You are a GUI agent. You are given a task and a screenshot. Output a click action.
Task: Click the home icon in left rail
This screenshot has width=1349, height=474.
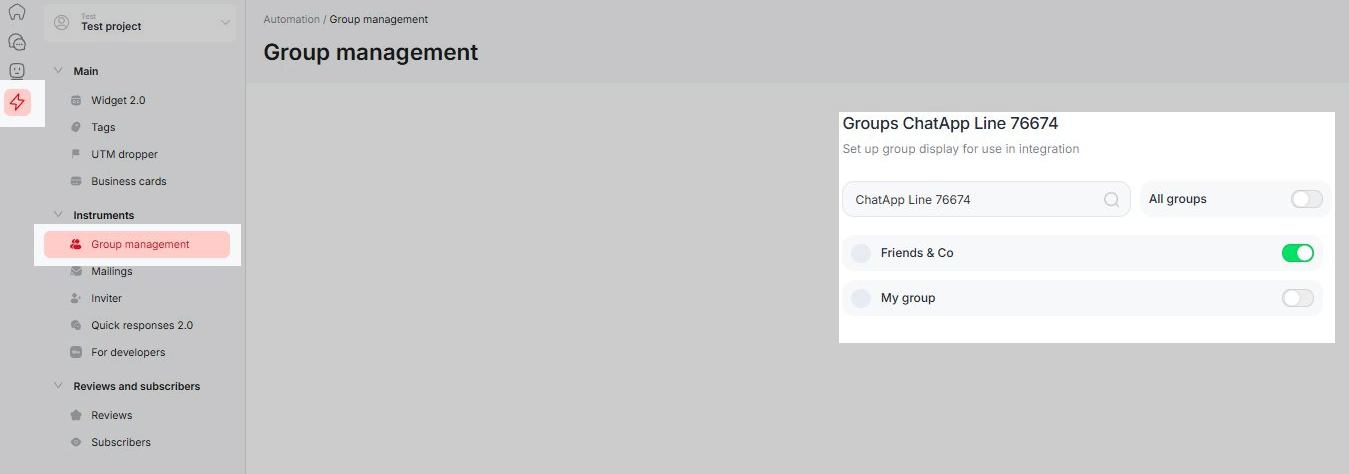[17, 13]
